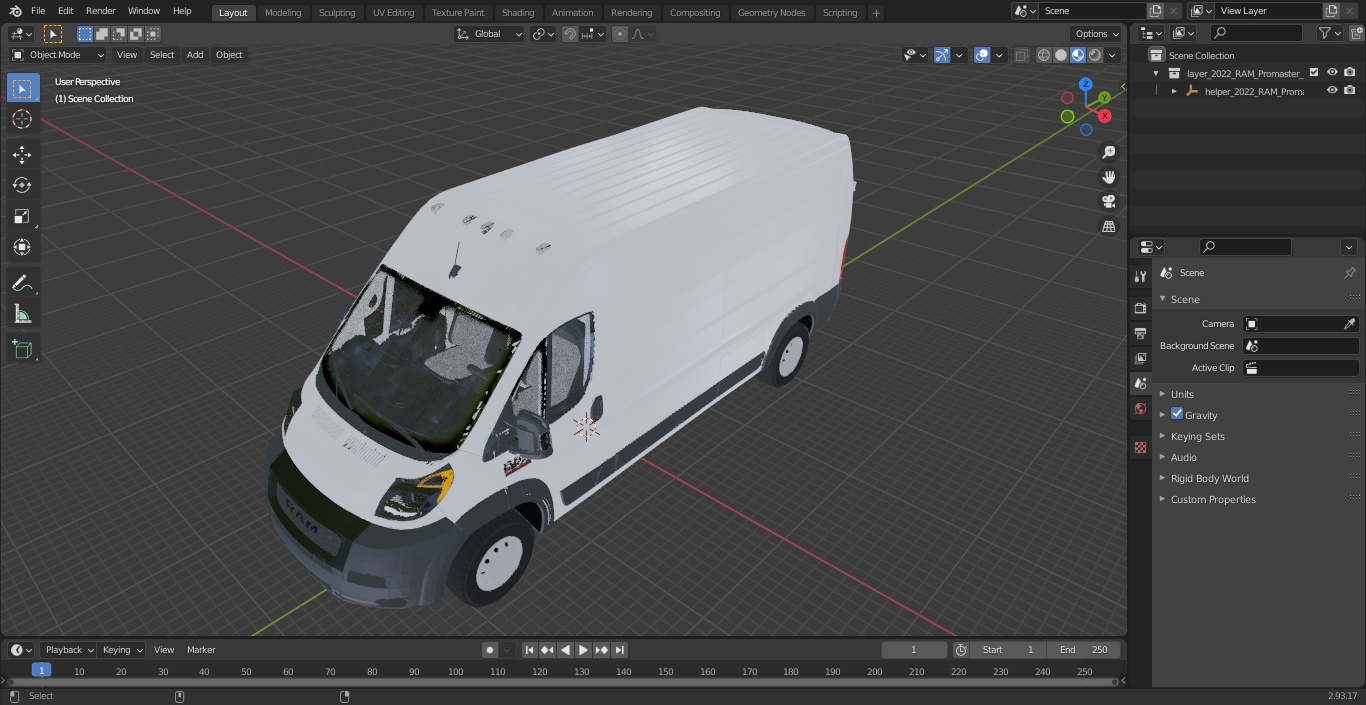Switch to the Shading workspace tab

pos(518,13)
